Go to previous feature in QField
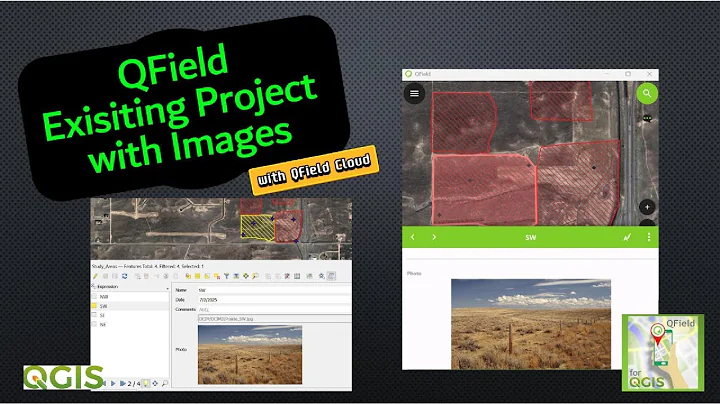 coord(412,237)
